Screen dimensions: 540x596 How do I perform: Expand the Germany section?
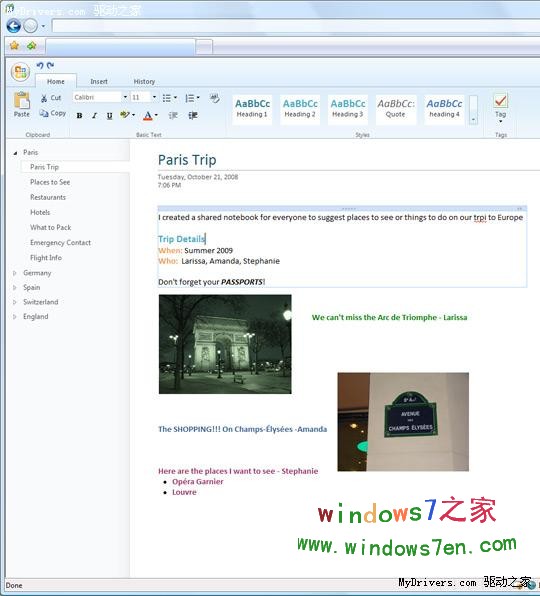15,273
